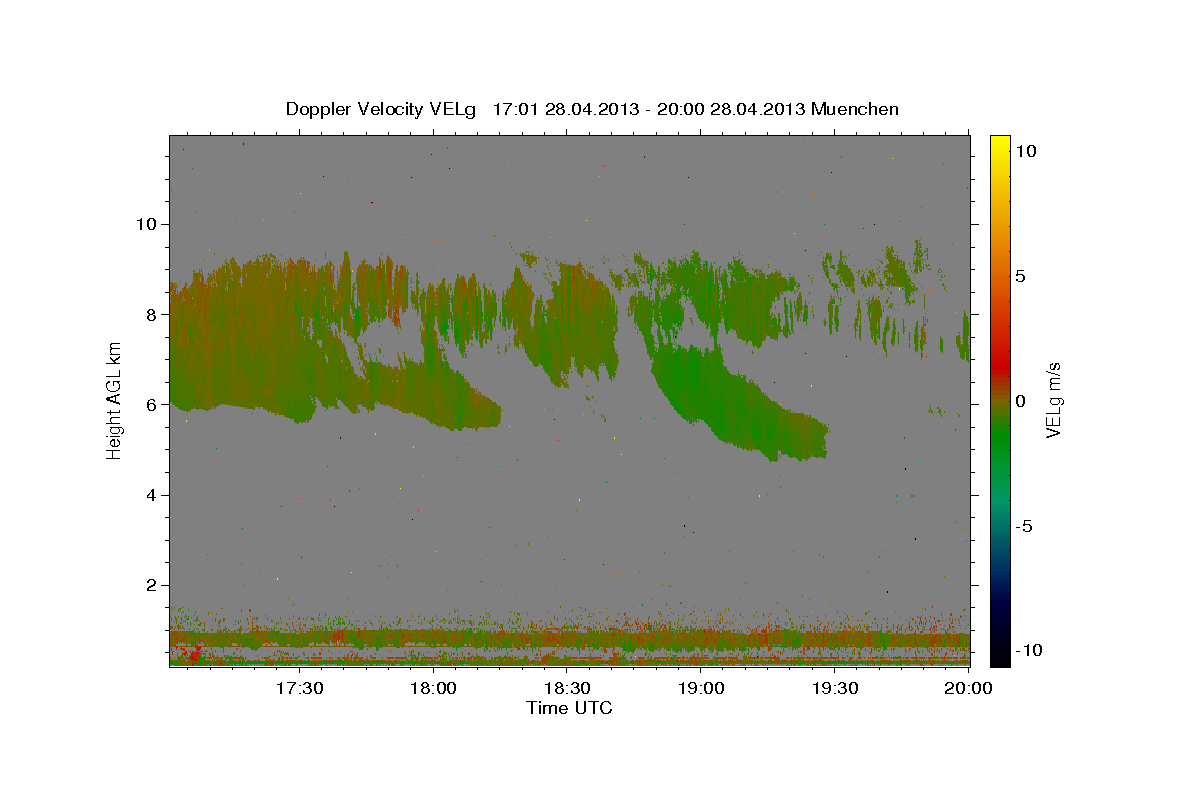Viewport: 1200px width, 800px height.
Task: Click the 'Muenchen' location in title
Action: [x=855, y=109]
